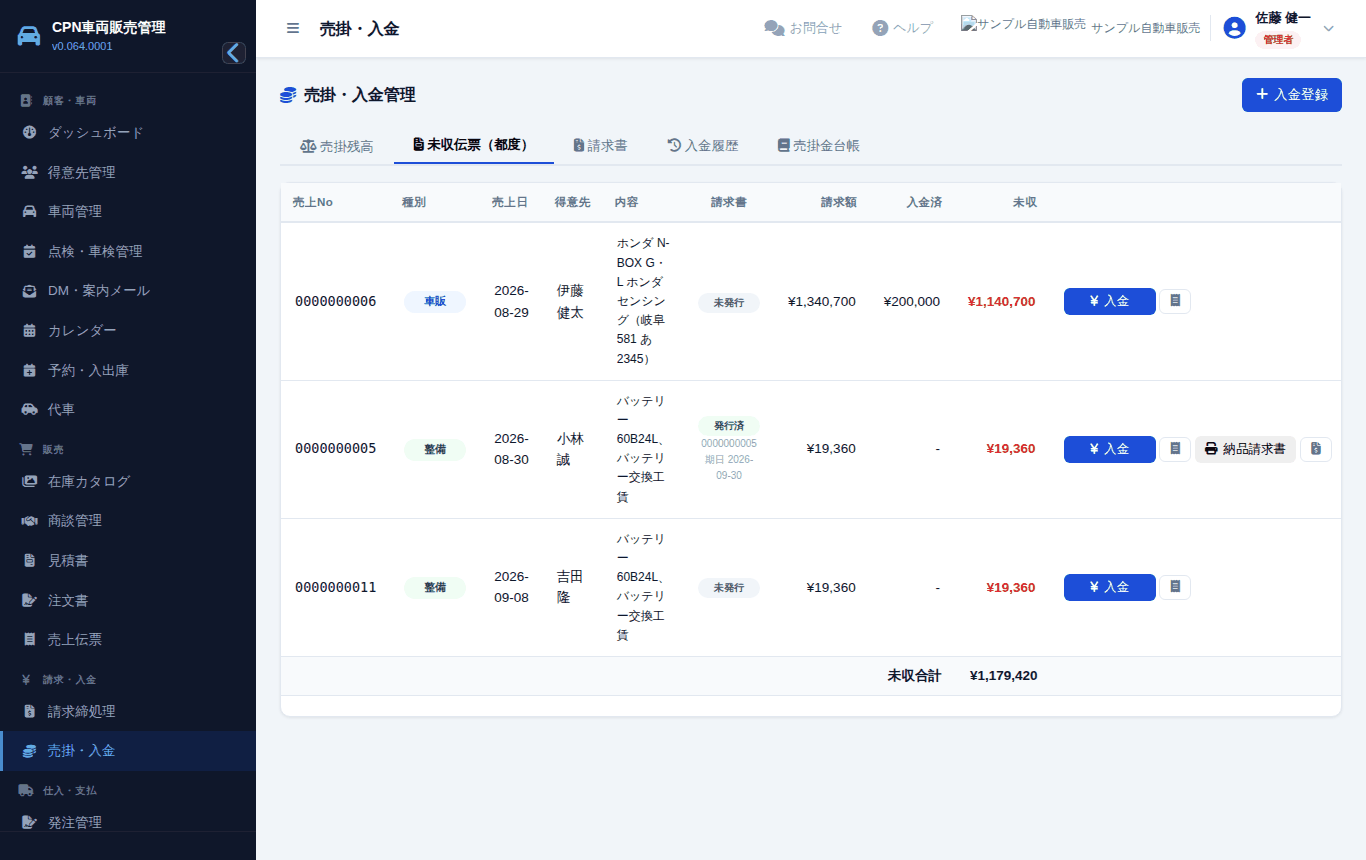Open 予約・入出庫 in sidebar
The image size is (1366, 860).
pos(128,371)
